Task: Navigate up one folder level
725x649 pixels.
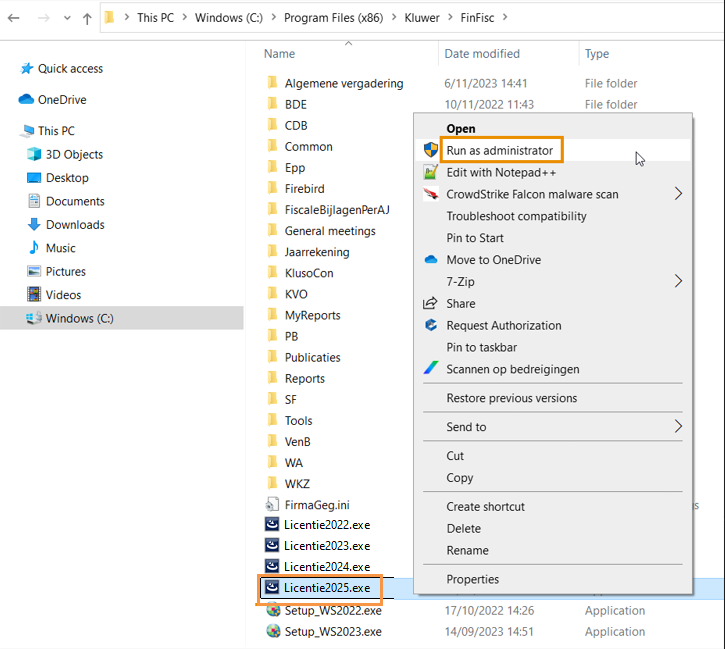Action: click(x=87, y=18)
